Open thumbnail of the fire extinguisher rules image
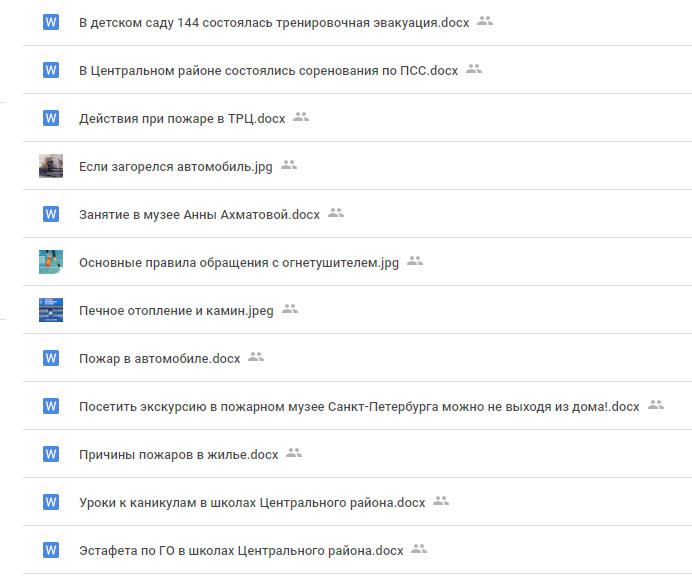The image size is (692, 585). 51,262
